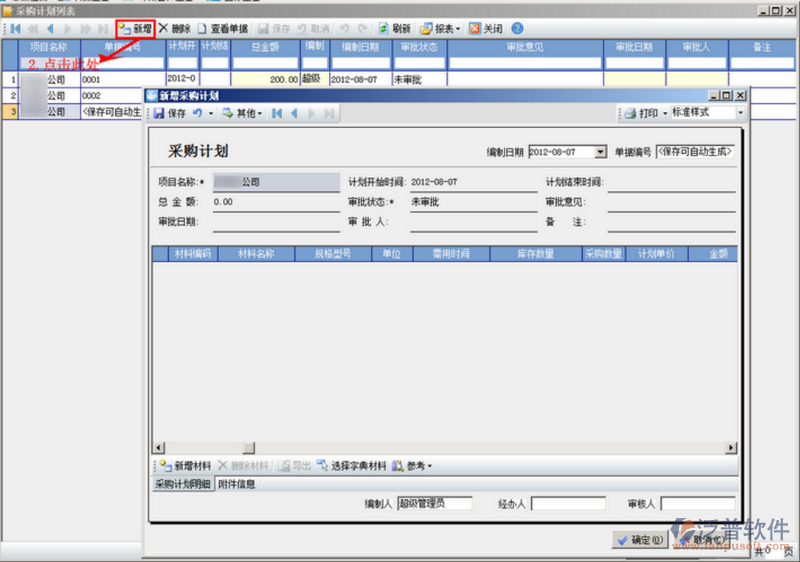Switch to the 附件信息 tab
800x562 pixels.
coord(237,485)
